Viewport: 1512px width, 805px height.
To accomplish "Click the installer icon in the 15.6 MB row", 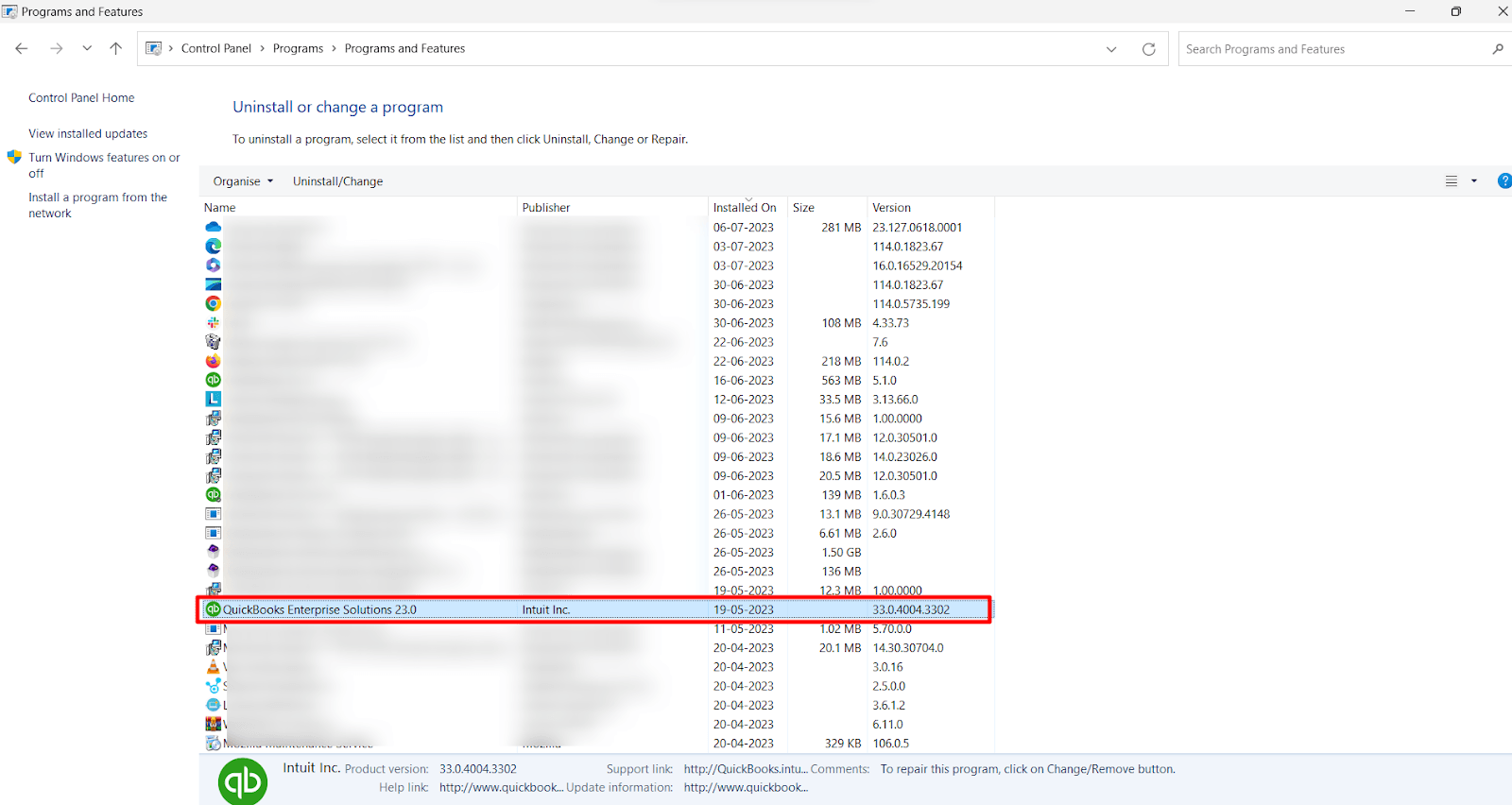I will pos(214,418).
